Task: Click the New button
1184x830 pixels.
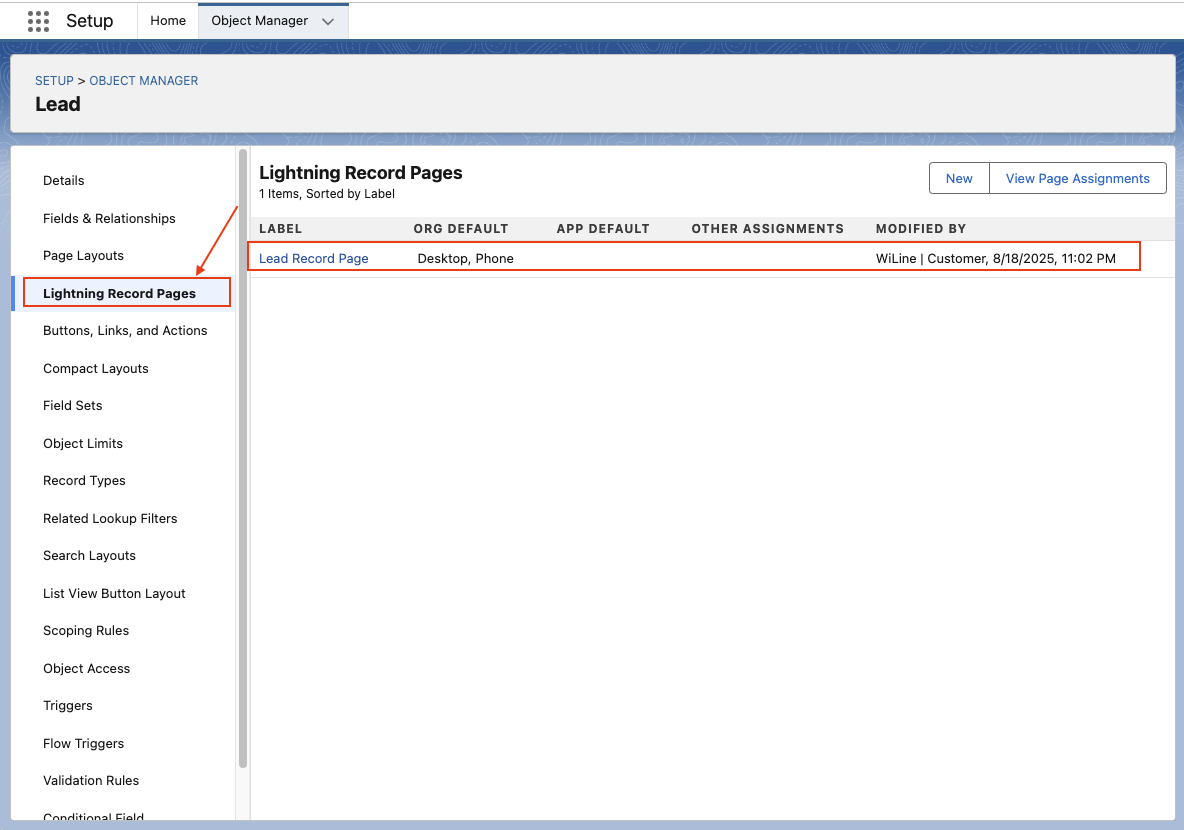Action: 958,178
